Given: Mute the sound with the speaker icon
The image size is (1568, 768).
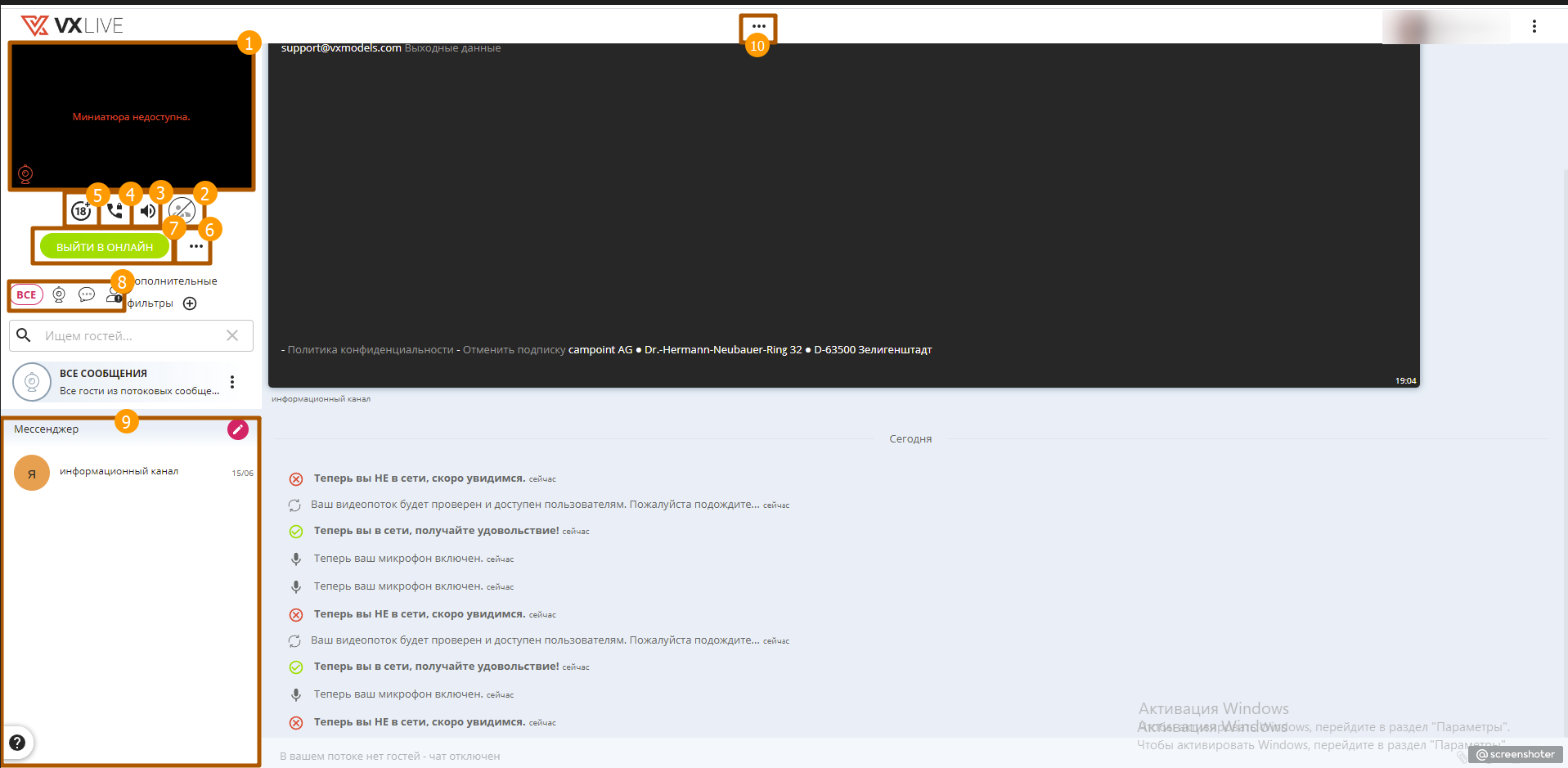Looking at the screenshot, I should 147,211.
